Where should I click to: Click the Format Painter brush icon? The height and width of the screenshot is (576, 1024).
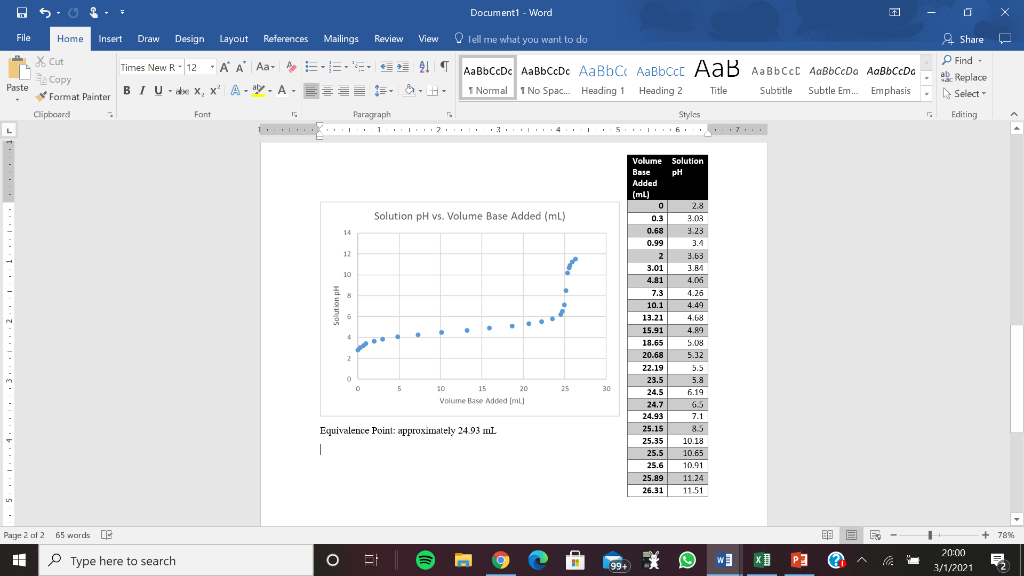(x=41, y=97)
